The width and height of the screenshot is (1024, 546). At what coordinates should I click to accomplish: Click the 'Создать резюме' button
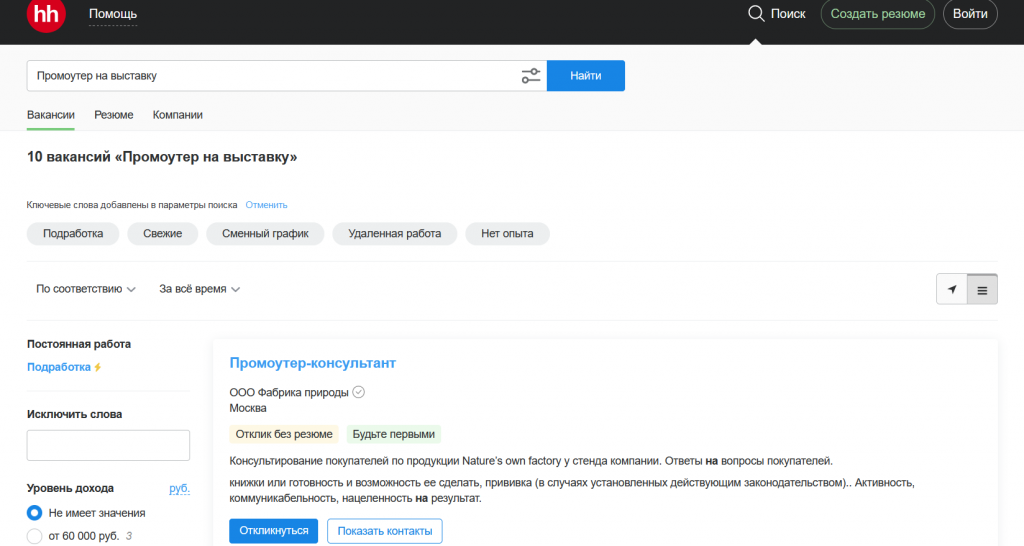click(878, 14)
